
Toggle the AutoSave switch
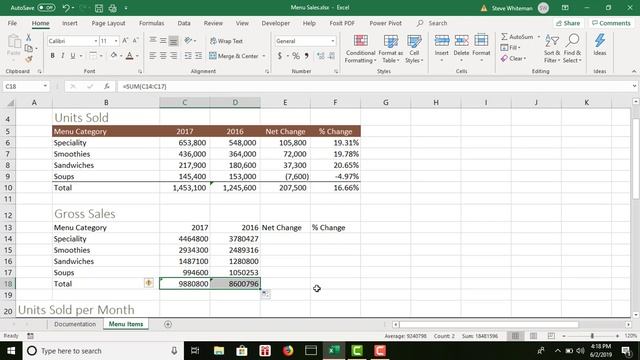[46, 8]
